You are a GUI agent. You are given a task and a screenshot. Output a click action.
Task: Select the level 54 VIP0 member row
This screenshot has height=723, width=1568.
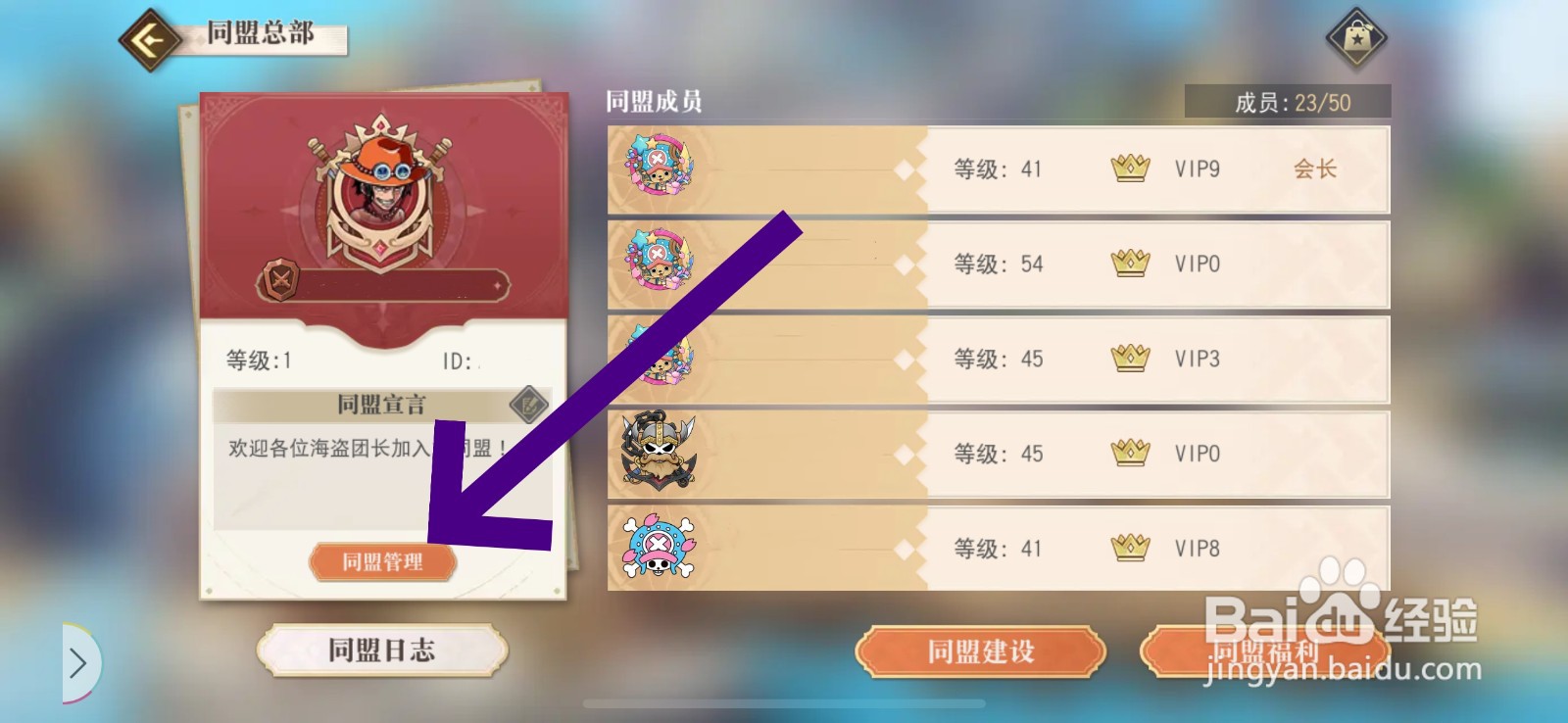coord(998,264)
